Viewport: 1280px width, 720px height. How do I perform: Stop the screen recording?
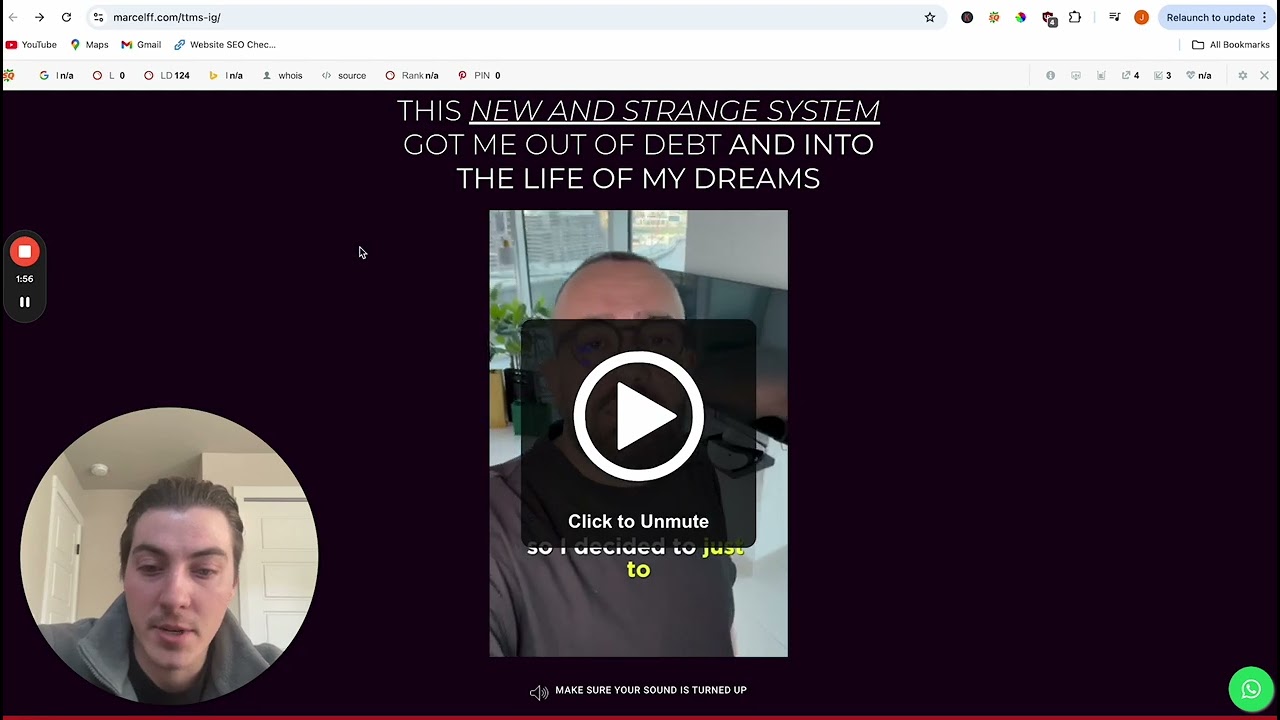pos(24,252)
